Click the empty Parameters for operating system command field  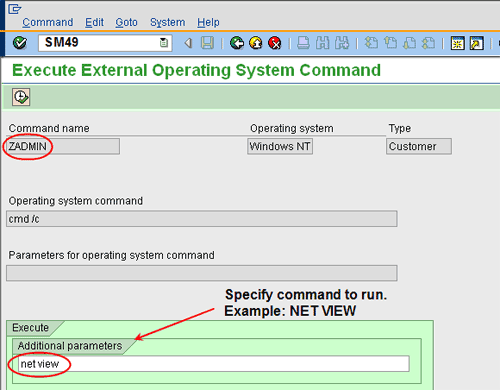click(202, 273)
